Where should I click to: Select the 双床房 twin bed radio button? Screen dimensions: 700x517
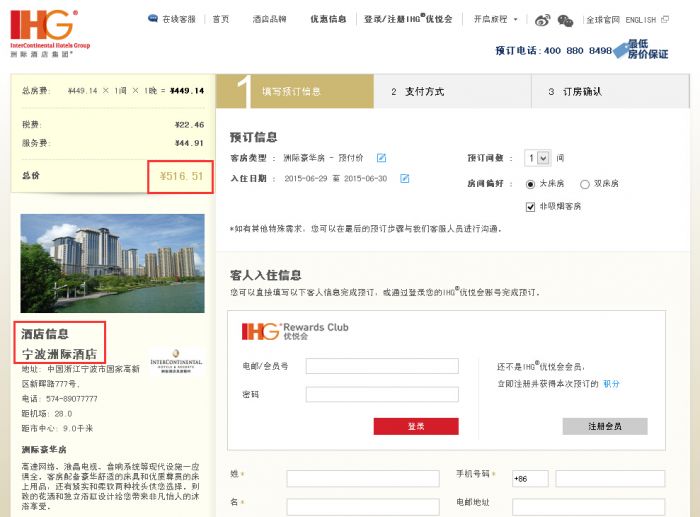click(x=585, y=184)
